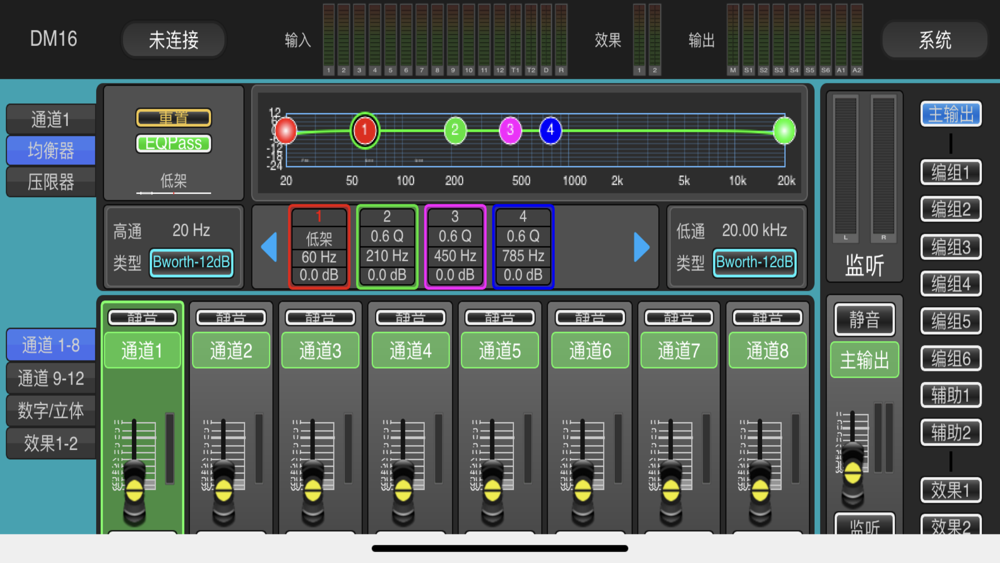Image resolution: width=1000 pixels, height=563 pixels.
Task: Show the 通道 1-8 bank
Action: tap(51, 345)
